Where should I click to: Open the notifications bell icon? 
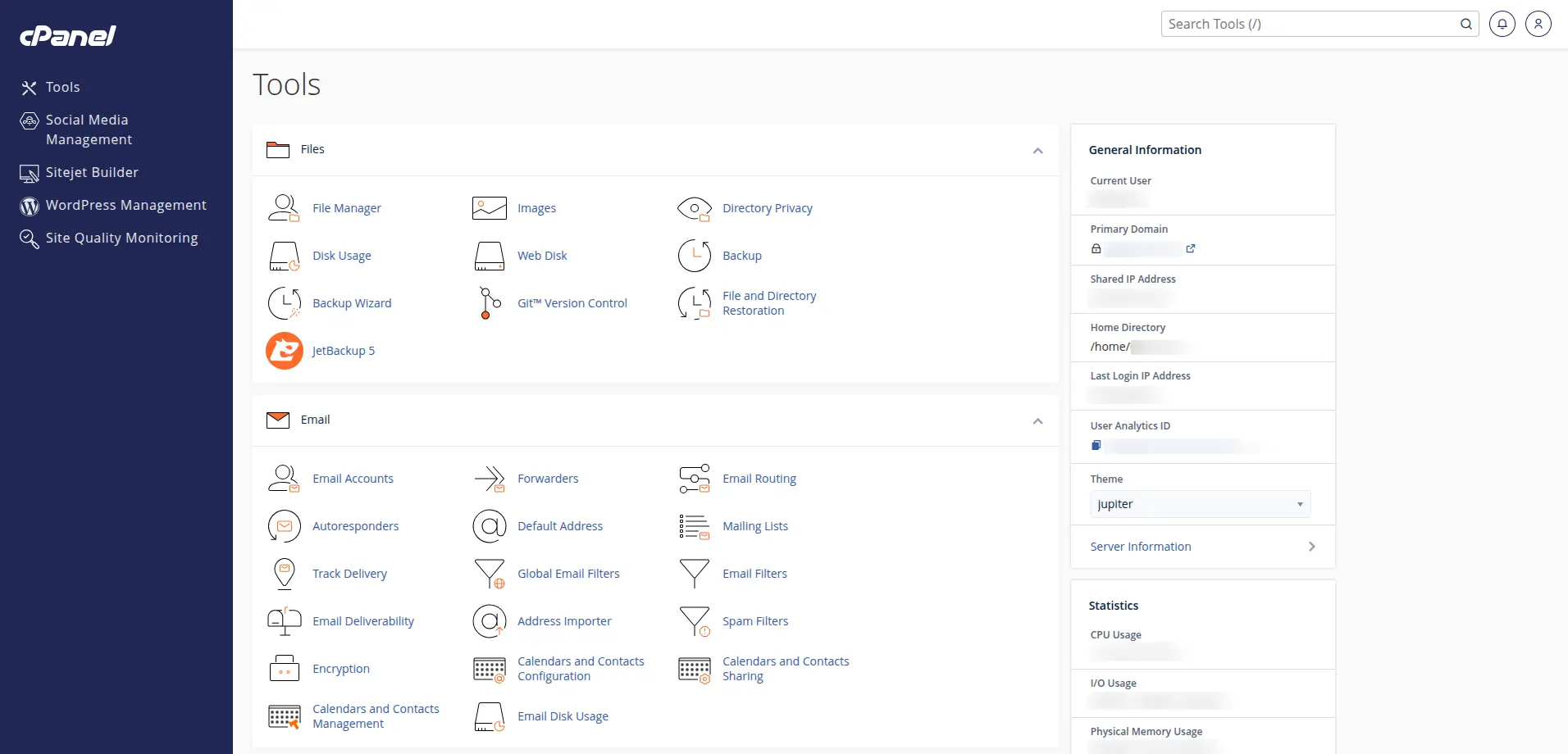coord(1502,24)
